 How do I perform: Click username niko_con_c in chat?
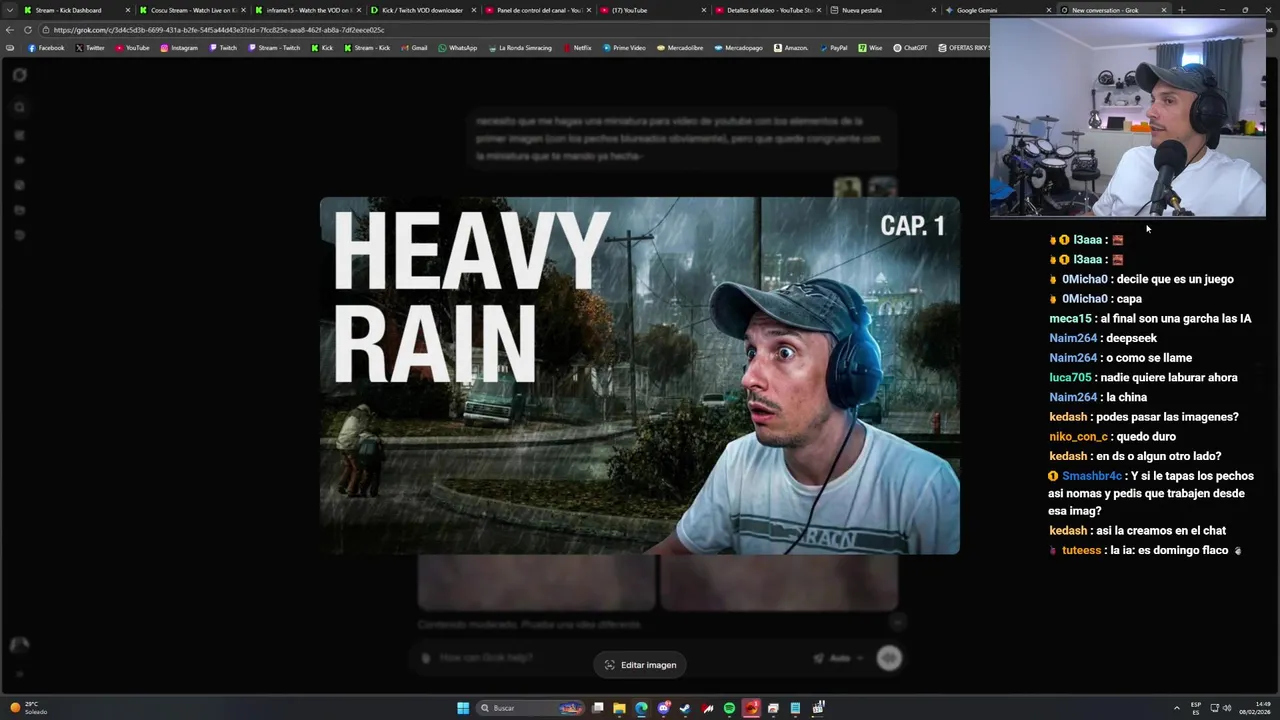pyautogui.click(x=1078, y=437)
